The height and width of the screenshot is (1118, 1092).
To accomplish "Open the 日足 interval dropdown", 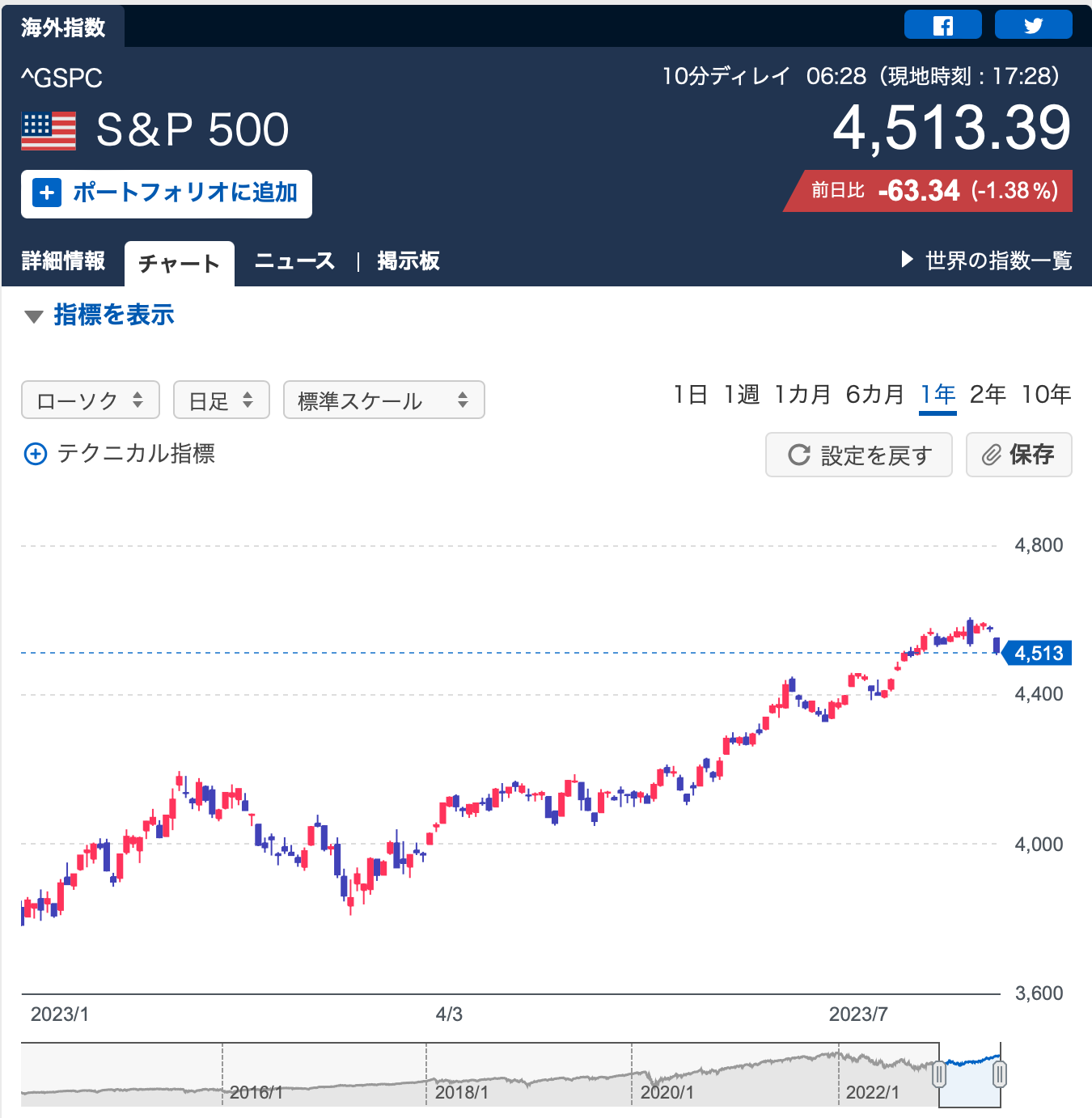I will [221, 400].
